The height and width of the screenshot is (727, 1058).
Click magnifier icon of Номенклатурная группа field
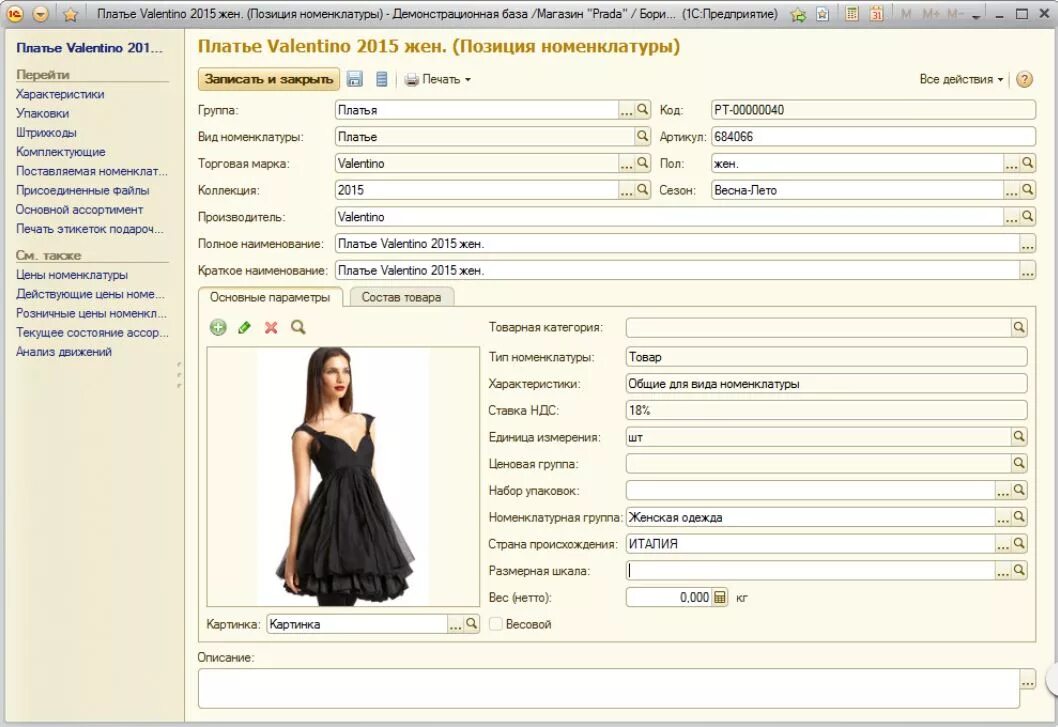coord(1019,517)
